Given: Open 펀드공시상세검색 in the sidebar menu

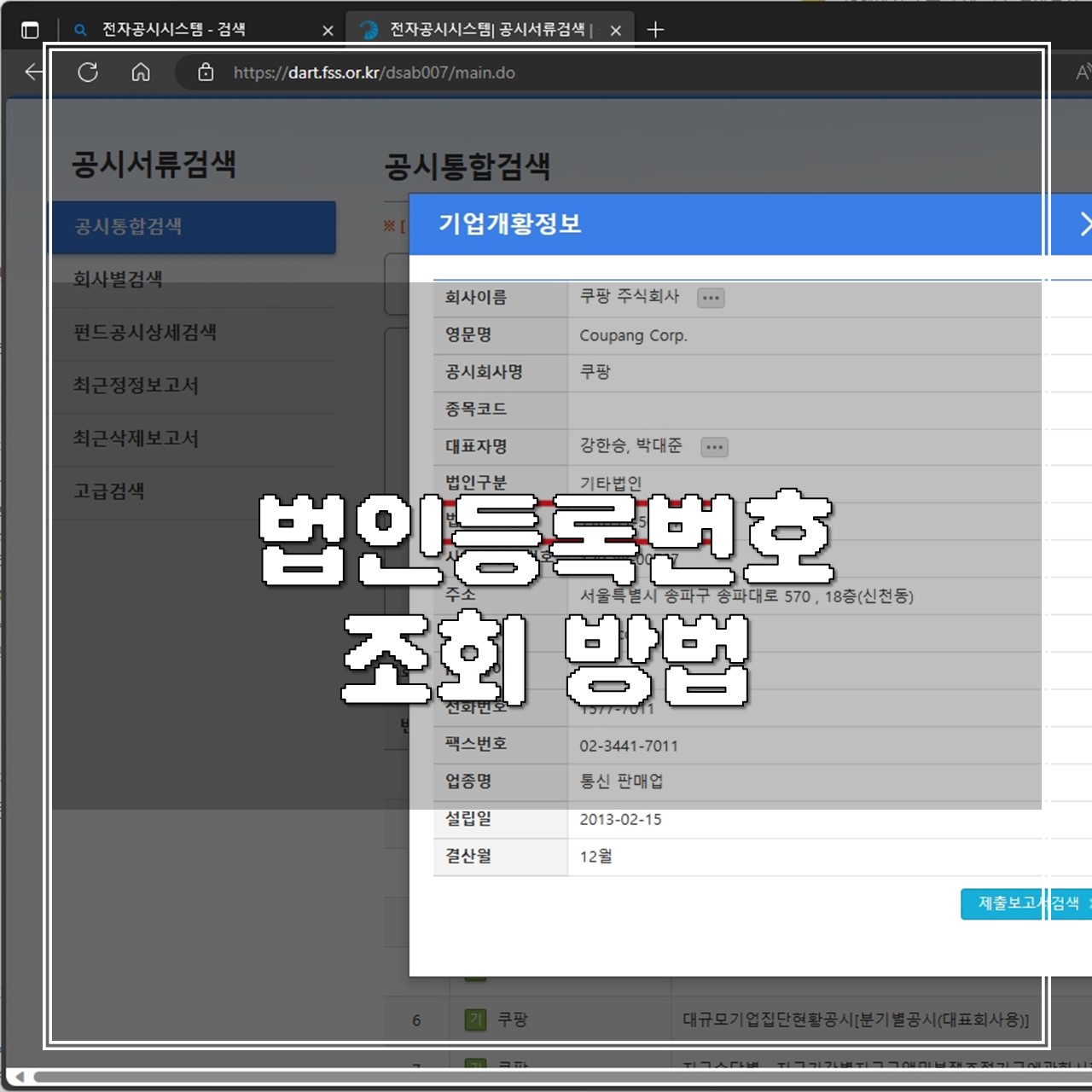Looking at the screenshot, I should click(145, 332).
